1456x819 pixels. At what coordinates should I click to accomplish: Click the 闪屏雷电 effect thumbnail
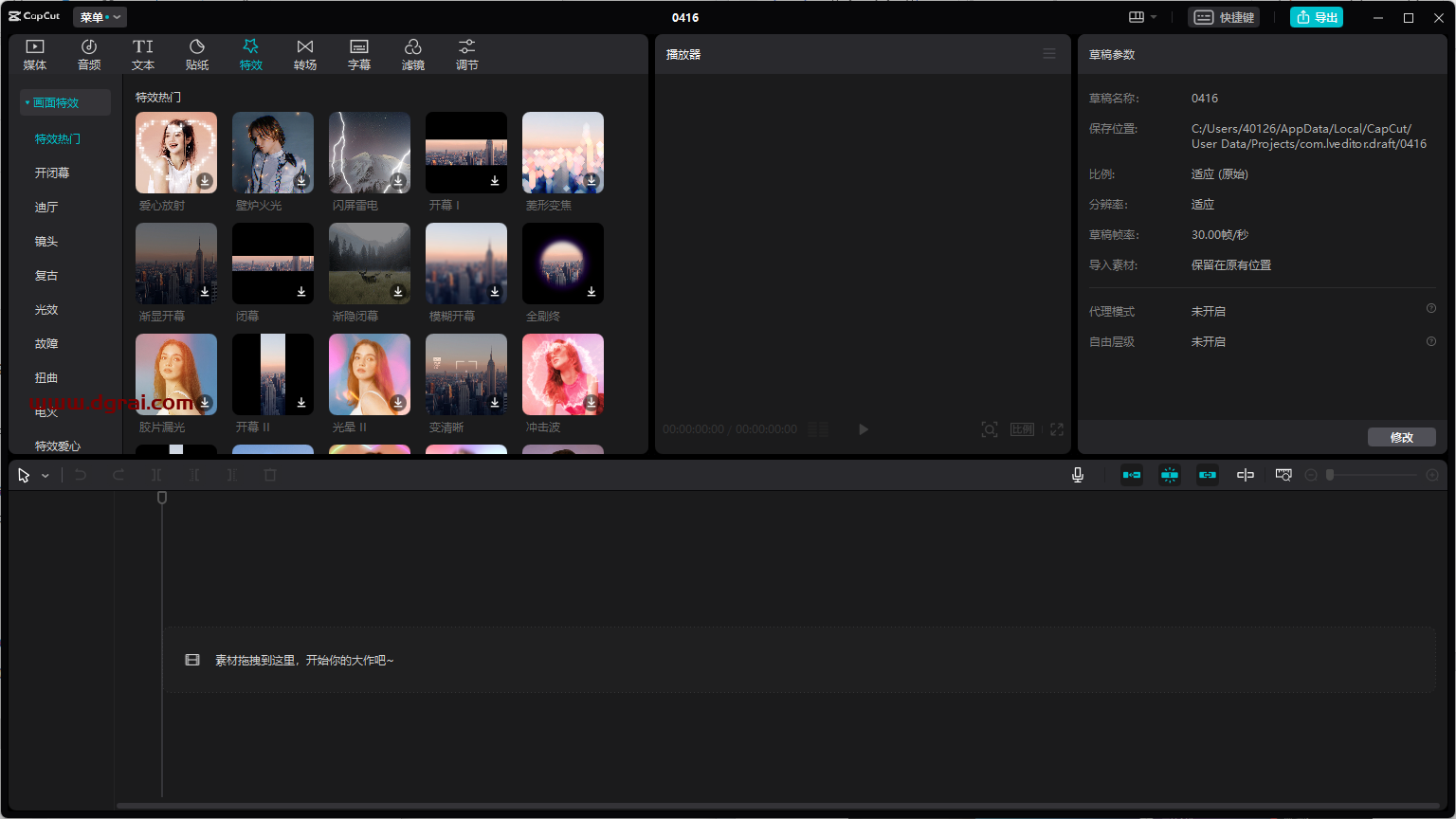(370, 153)
